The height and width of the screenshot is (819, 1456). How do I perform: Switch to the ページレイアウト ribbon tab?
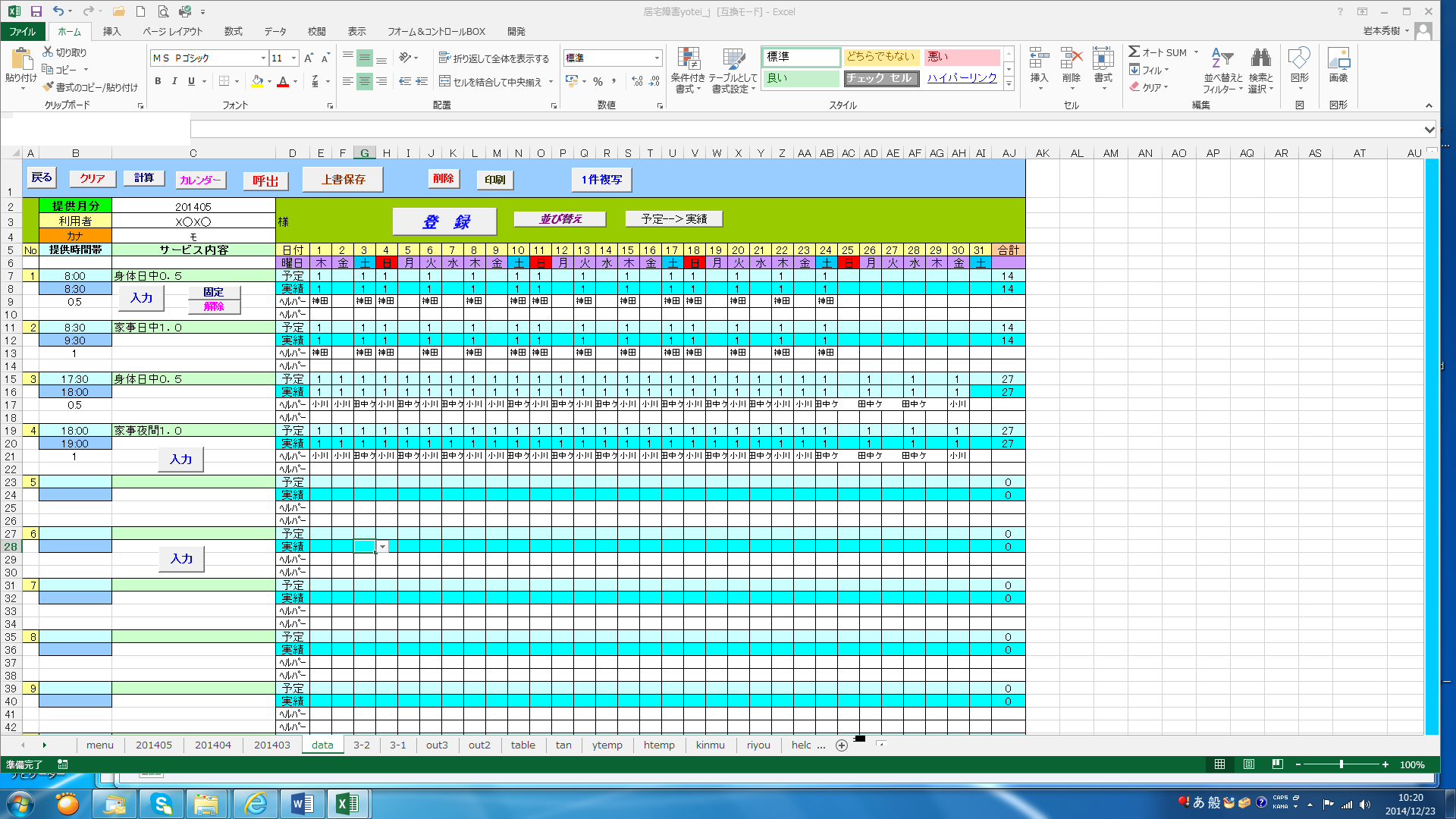(x=173, y=31)
